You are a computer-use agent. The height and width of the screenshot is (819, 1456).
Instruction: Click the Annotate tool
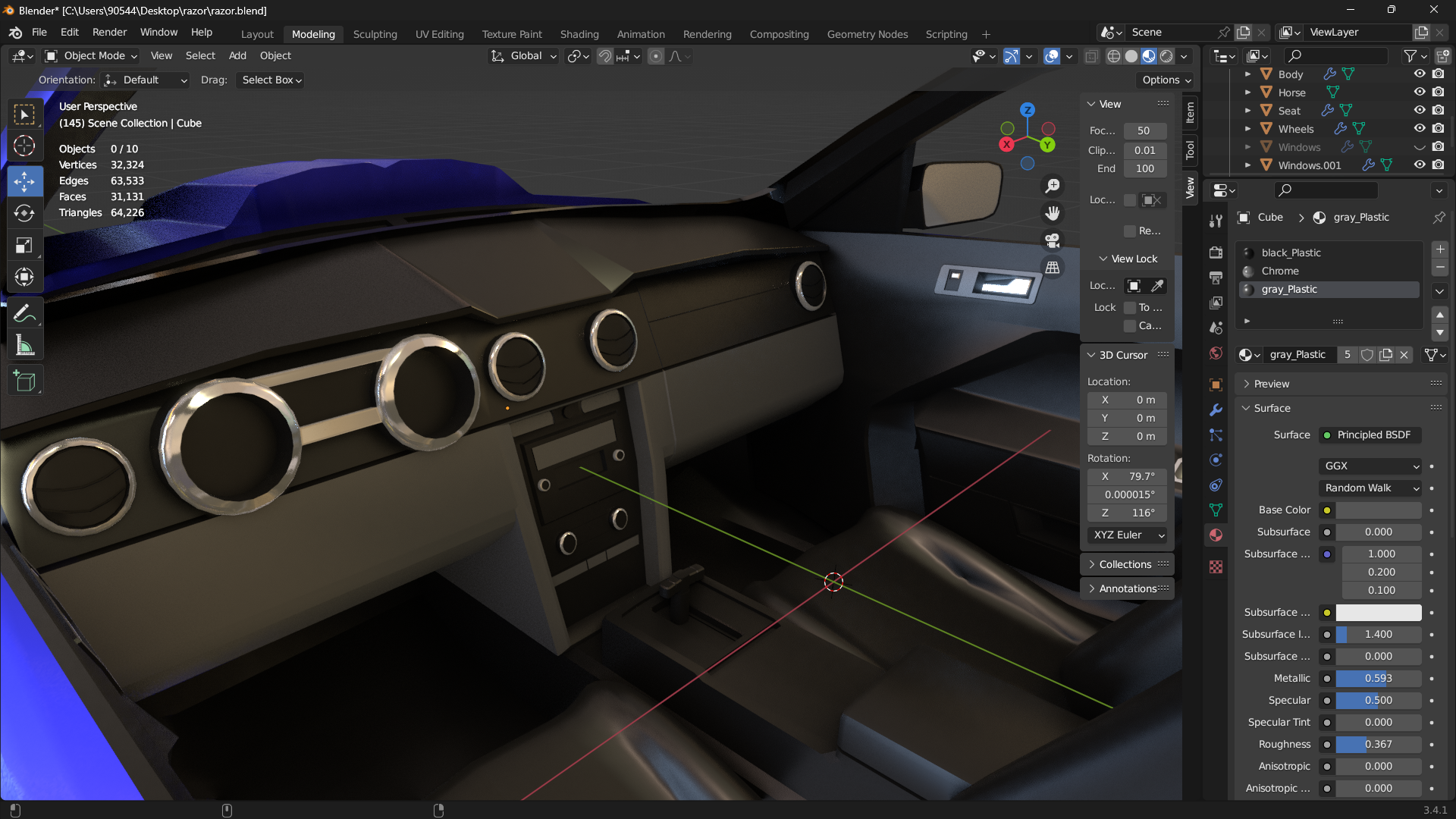click(x=24, y=313)
